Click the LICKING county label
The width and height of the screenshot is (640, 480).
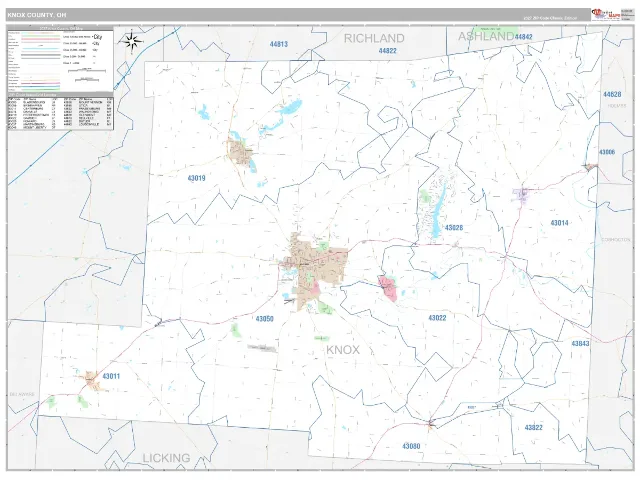(167, 458)
